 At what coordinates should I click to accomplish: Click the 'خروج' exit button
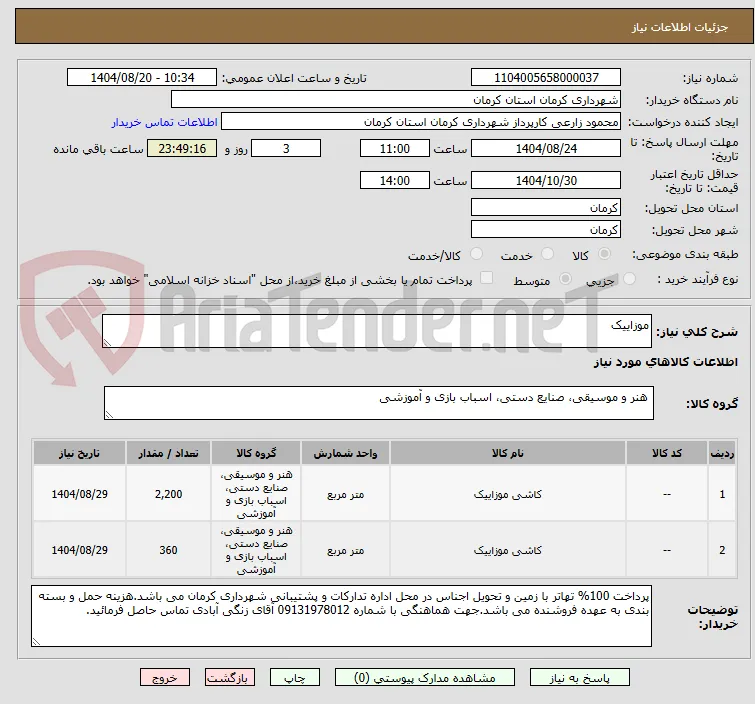[165, 678]
